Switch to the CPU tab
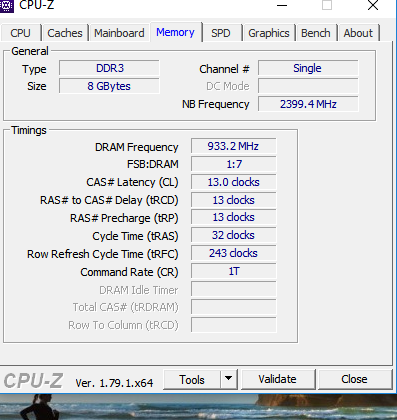Viewport: 397px width, 420px height. point(20,33)
